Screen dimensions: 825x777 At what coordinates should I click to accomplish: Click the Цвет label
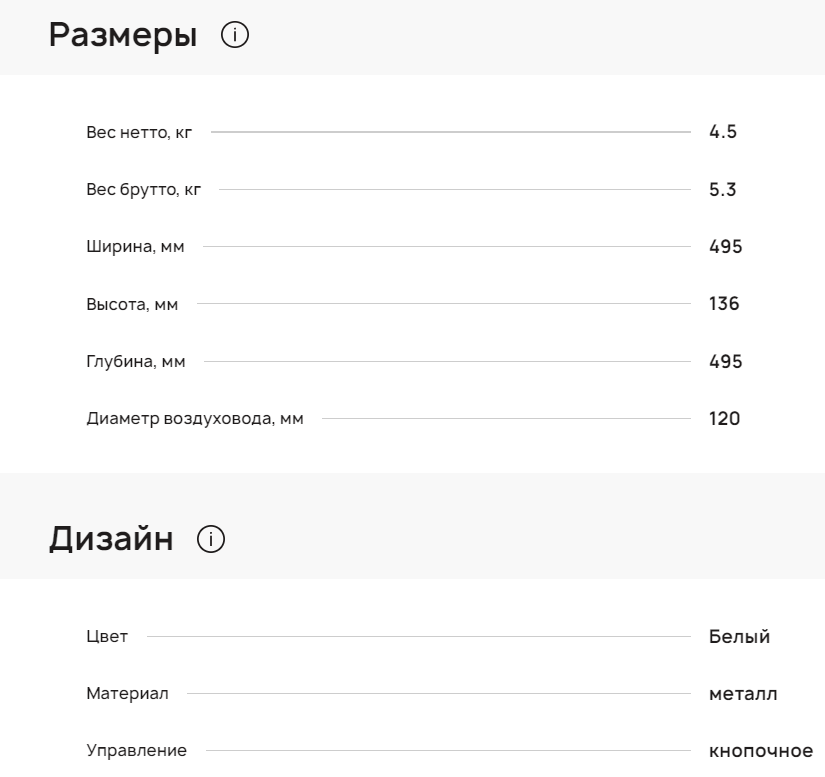click(x=107, y=637)
